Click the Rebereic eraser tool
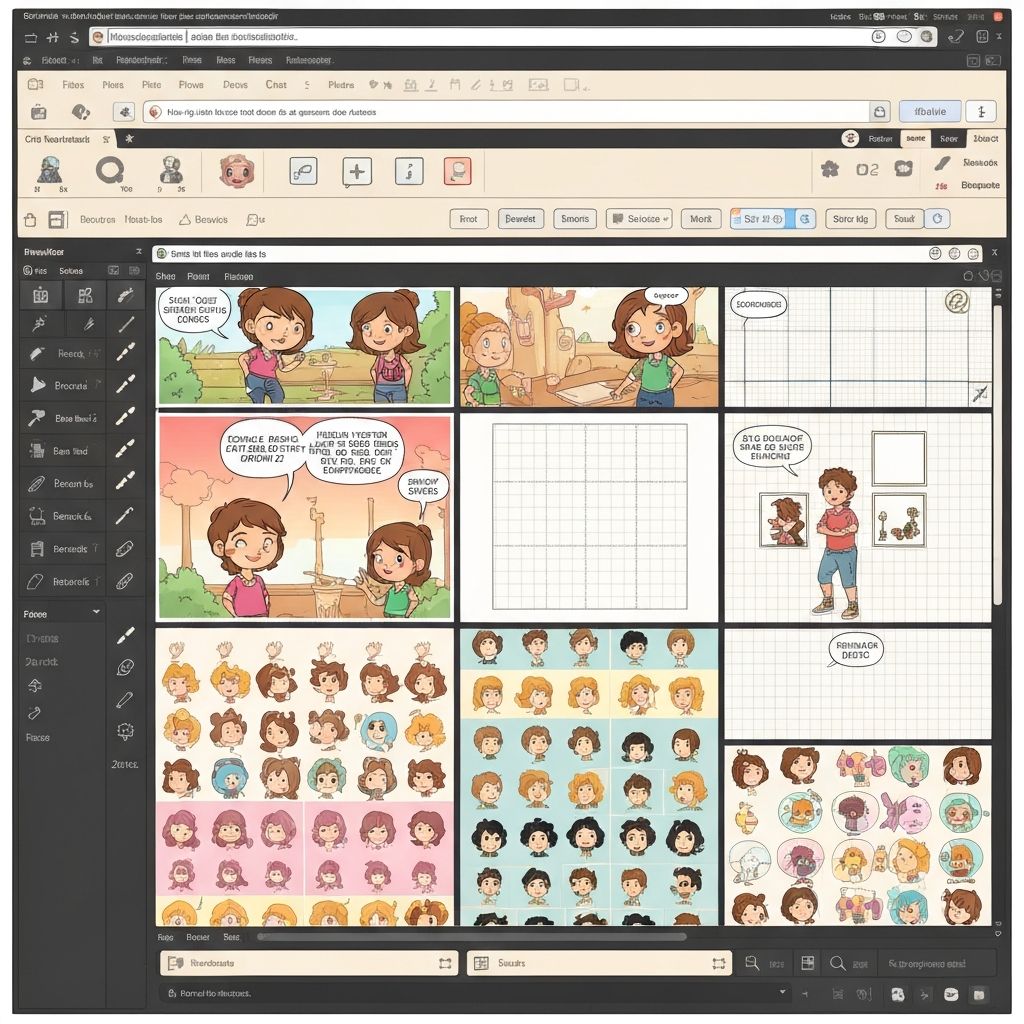This screenshot has width=1024, height=1024. click(70, 581)
